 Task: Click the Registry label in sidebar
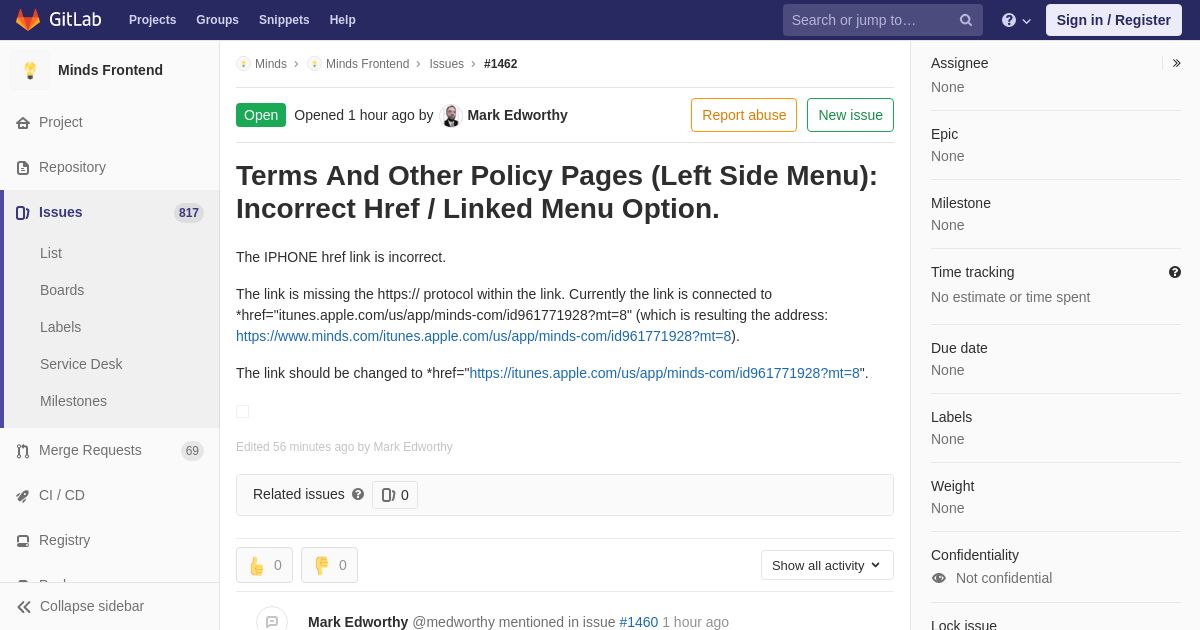pos(64,540)
